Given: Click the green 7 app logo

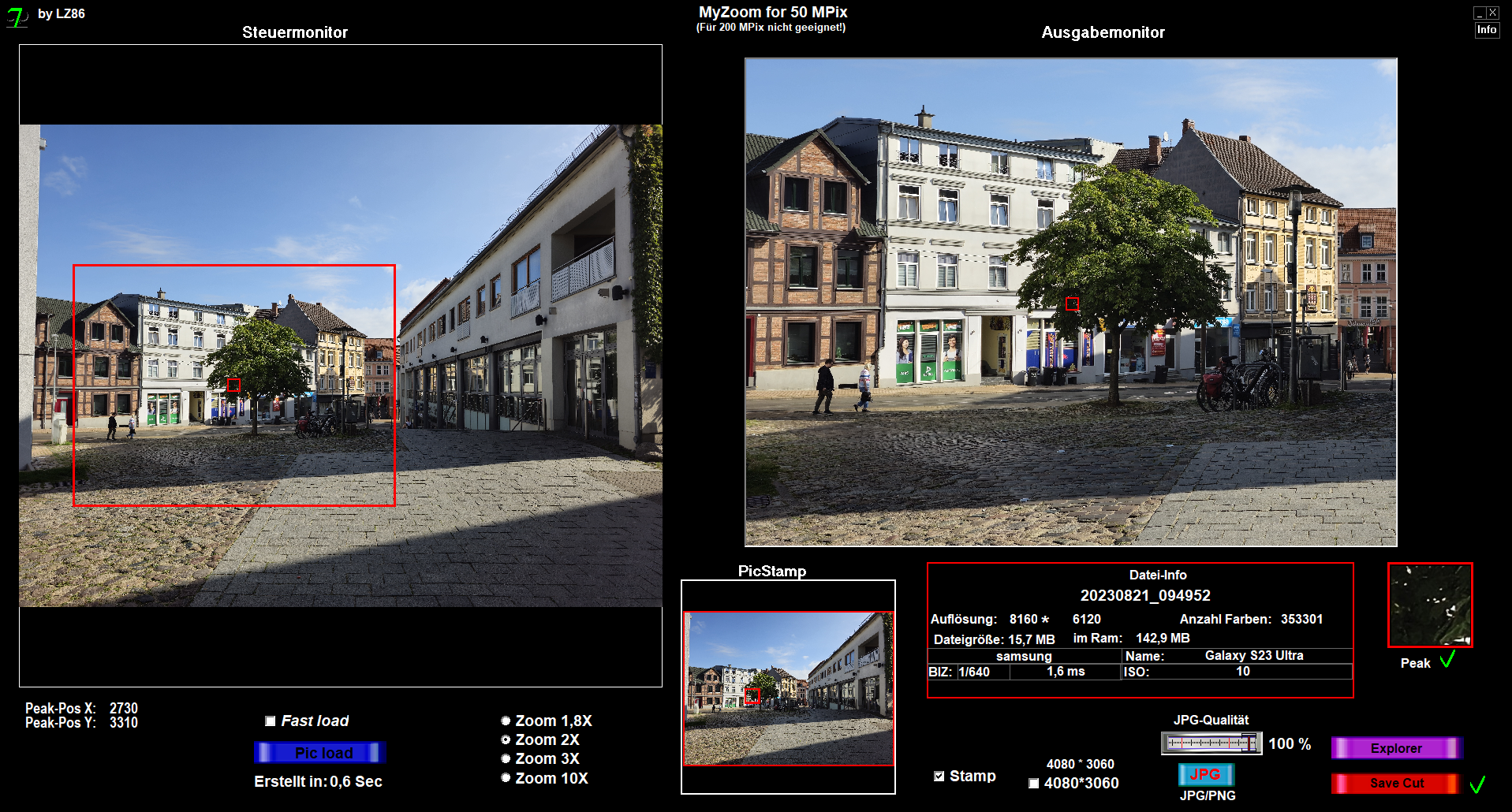Looking at the screenshot, I should tap(17, 17).
